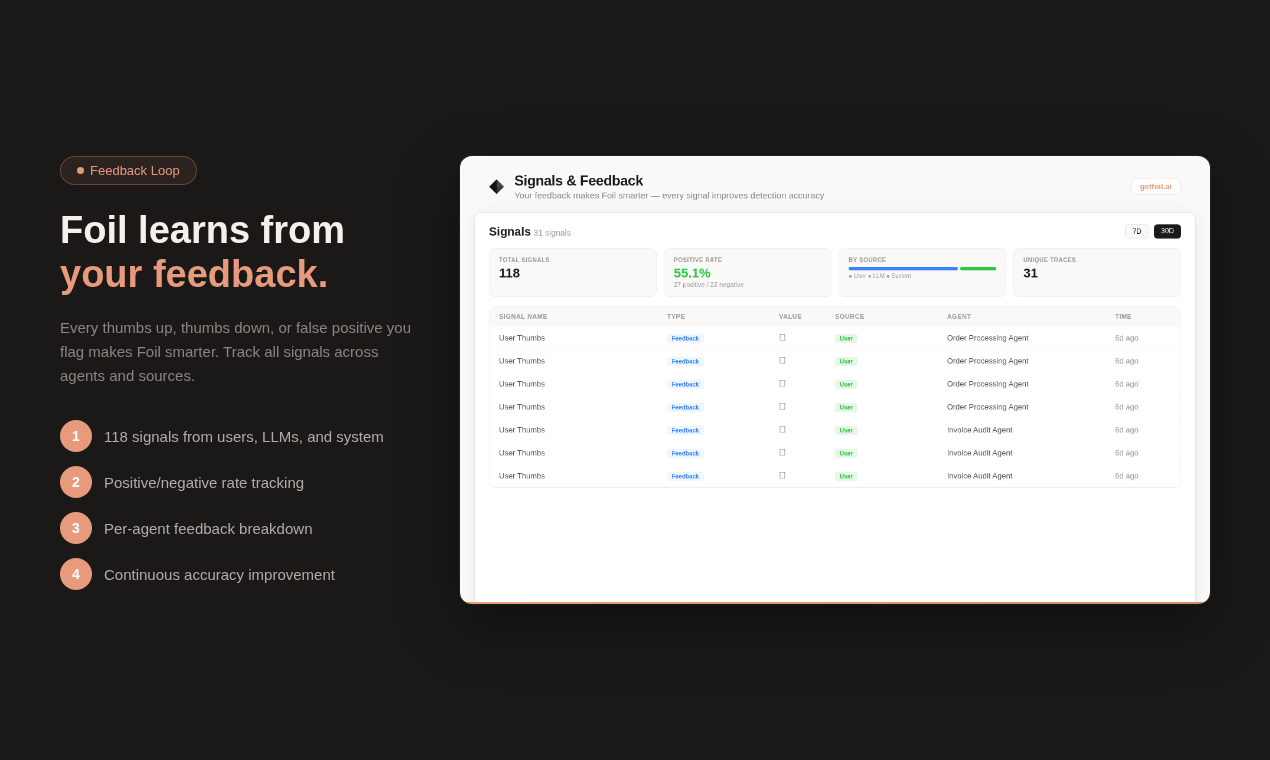The image size is (1270, 760).
Task: Click the Foil diamond logo icon
Action: (x=496, y=186)
